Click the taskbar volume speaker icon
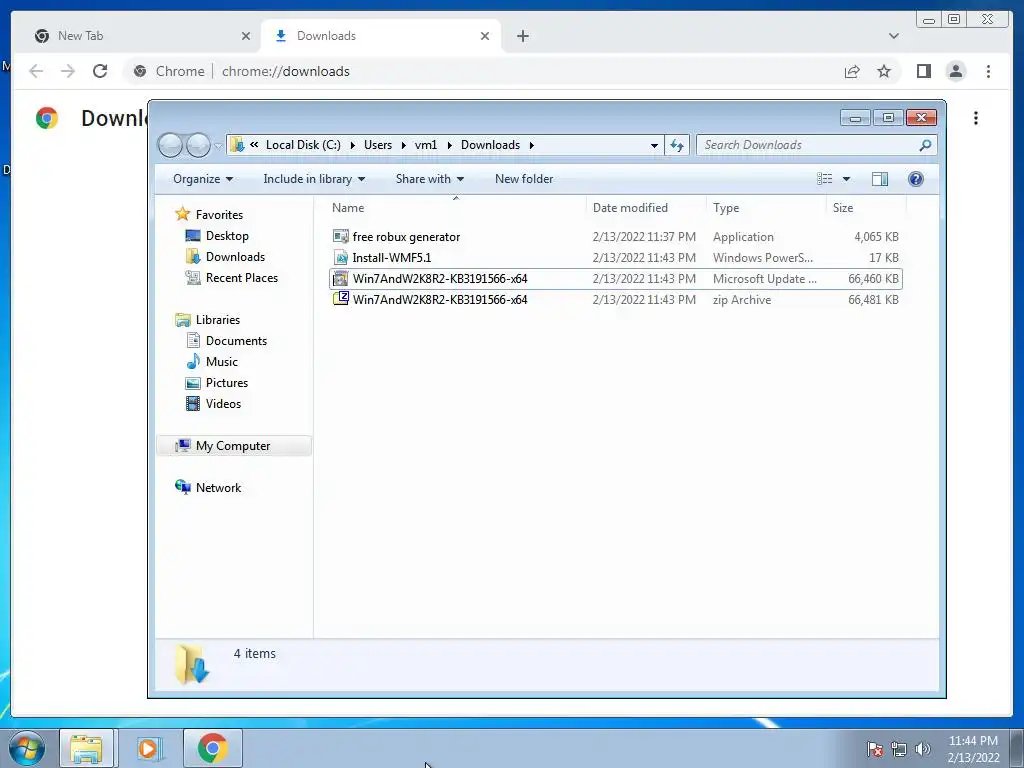 point(923,749)
